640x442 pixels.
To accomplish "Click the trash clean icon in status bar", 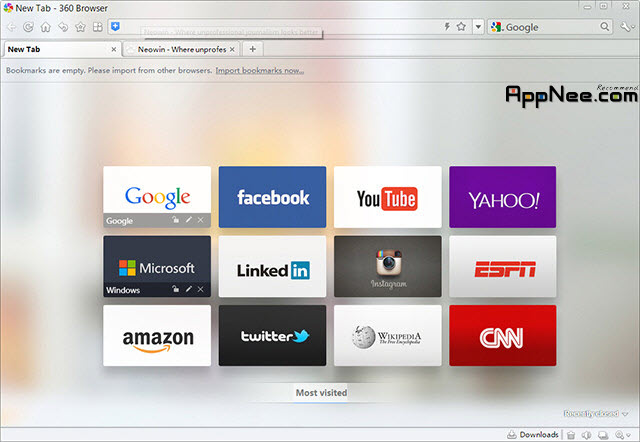I will click(571, 435).
